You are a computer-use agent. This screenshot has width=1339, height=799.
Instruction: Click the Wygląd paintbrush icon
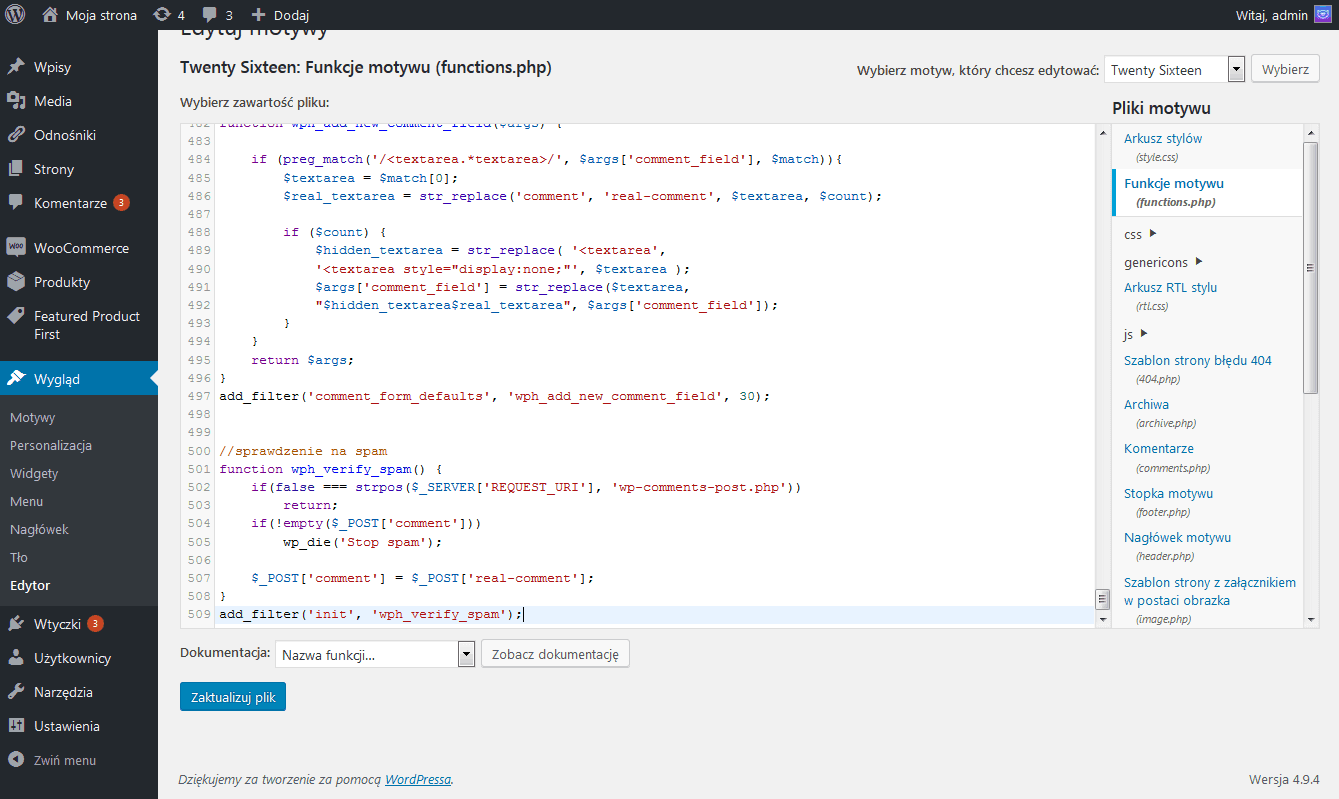[16, 379]
